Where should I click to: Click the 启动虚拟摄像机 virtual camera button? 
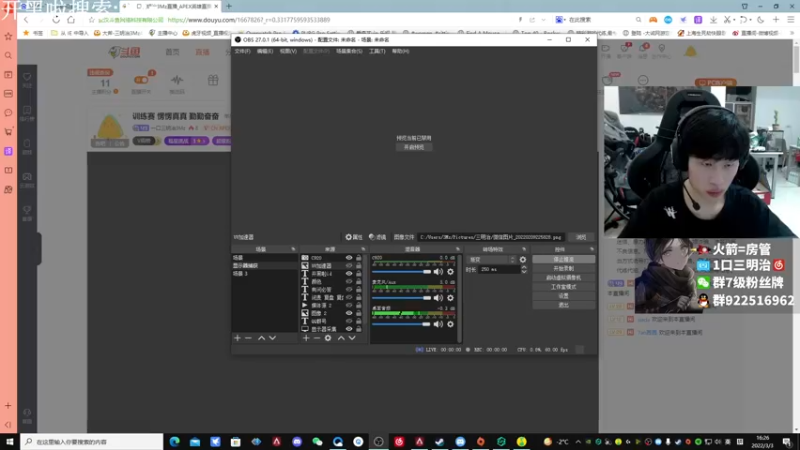tap(563, 278)
